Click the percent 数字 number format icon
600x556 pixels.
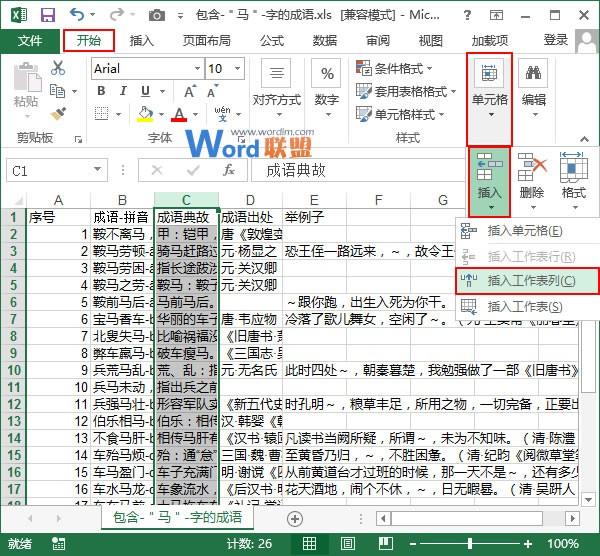pos(326,73)
